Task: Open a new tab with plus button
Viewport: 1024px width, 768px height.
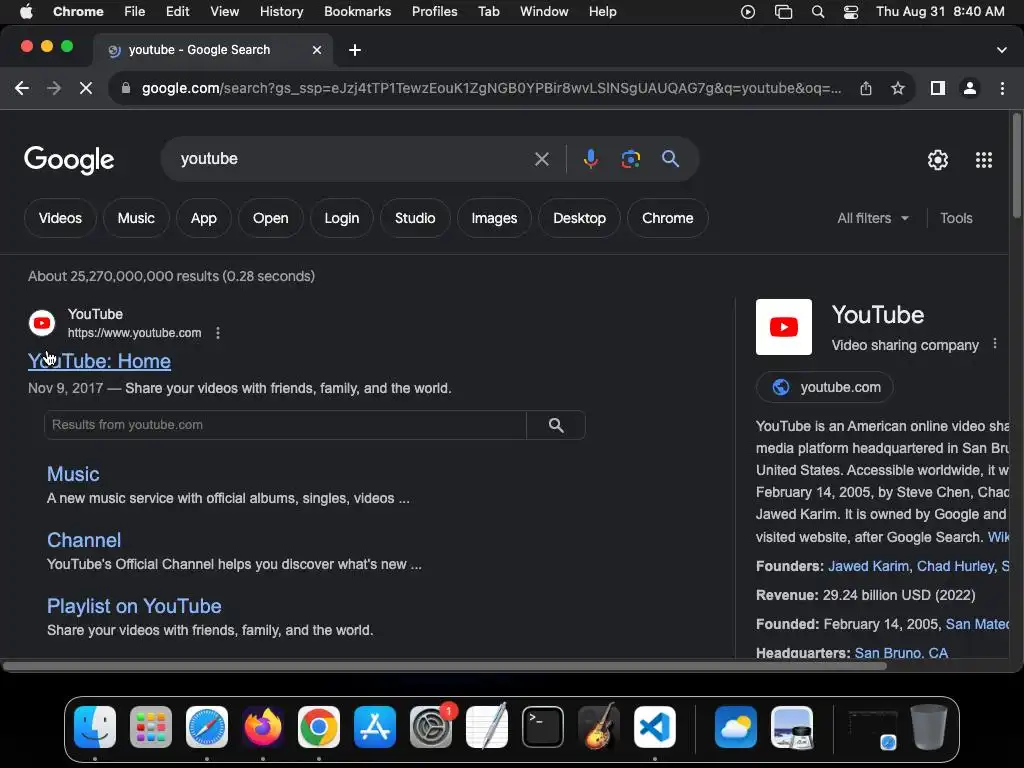Action: [x=355, y=50]
